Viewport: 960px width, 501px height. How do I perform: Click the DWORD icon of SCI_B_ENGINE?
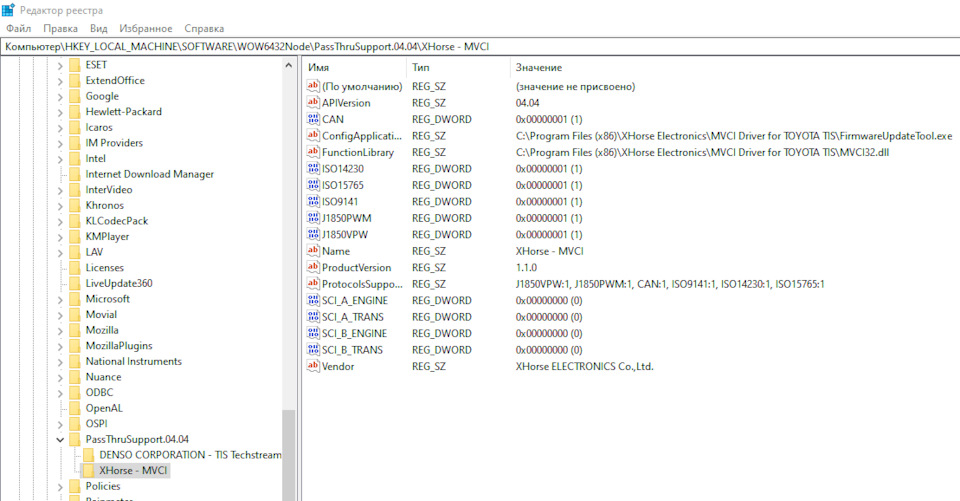point(313,334)
